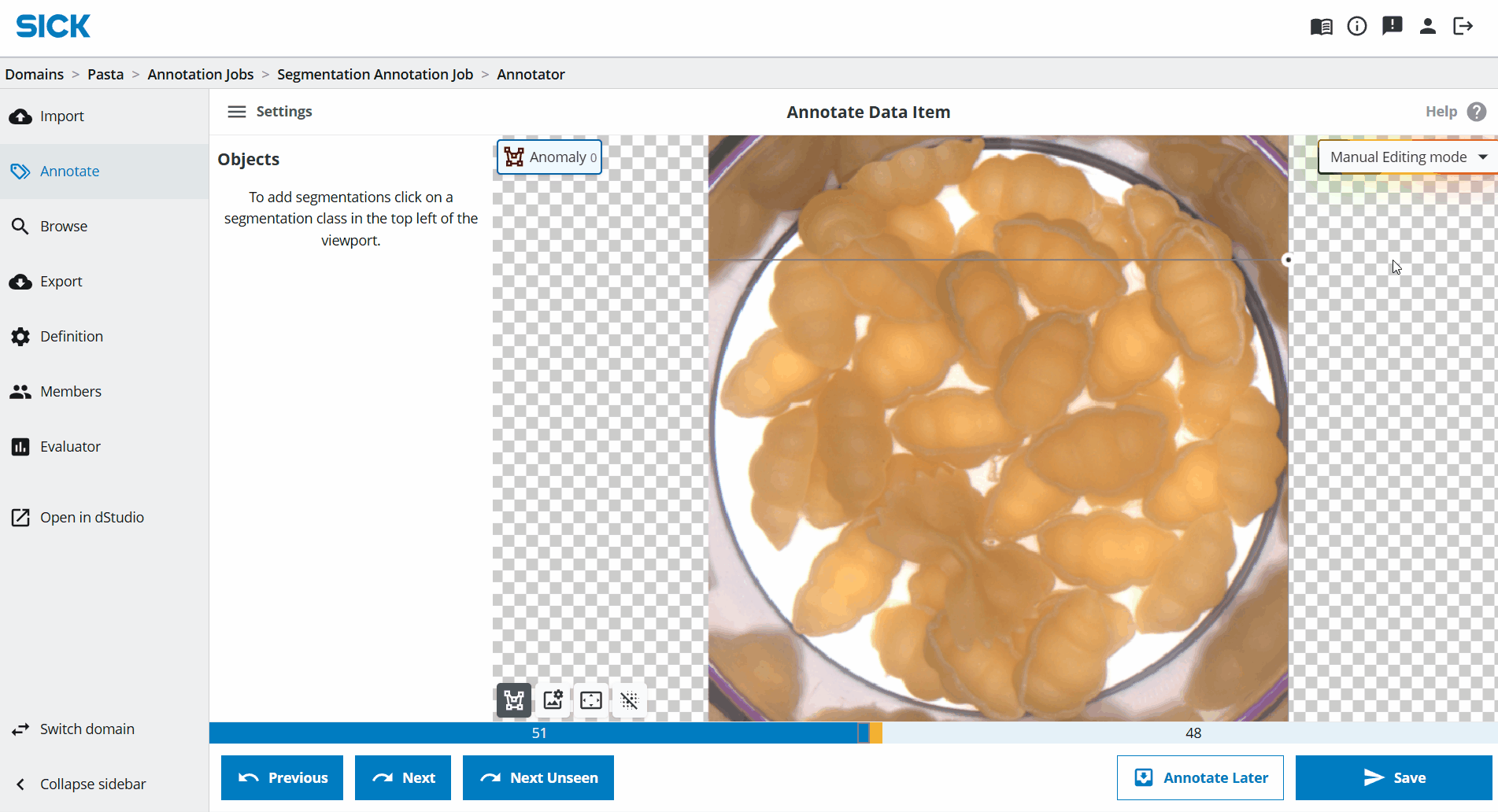Open the Manual Editing mode dropdown
The image size is (1498, 812).
coord(1408,157)
